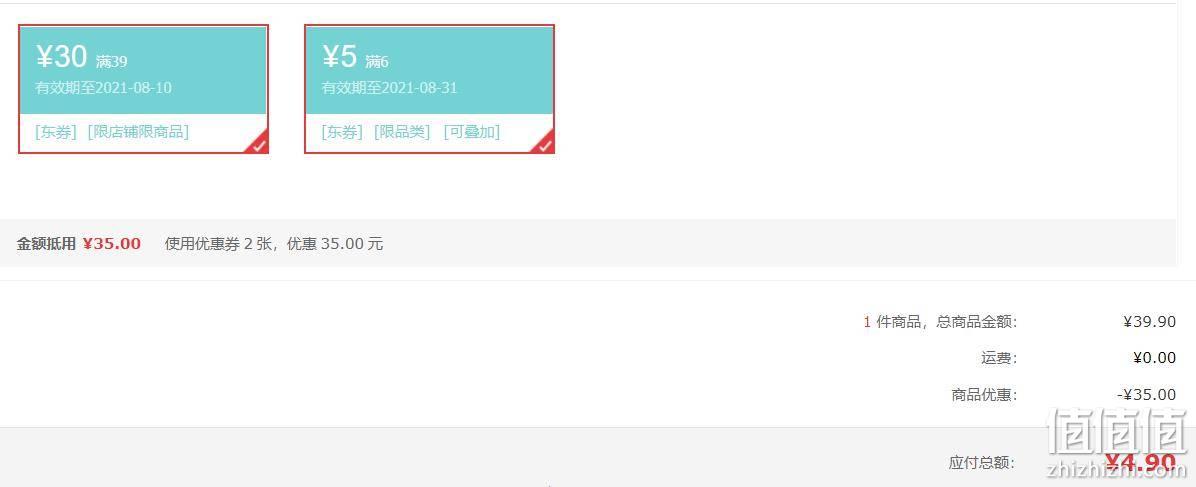Click the 应付总额 payable total label

[x=982, y=463]
